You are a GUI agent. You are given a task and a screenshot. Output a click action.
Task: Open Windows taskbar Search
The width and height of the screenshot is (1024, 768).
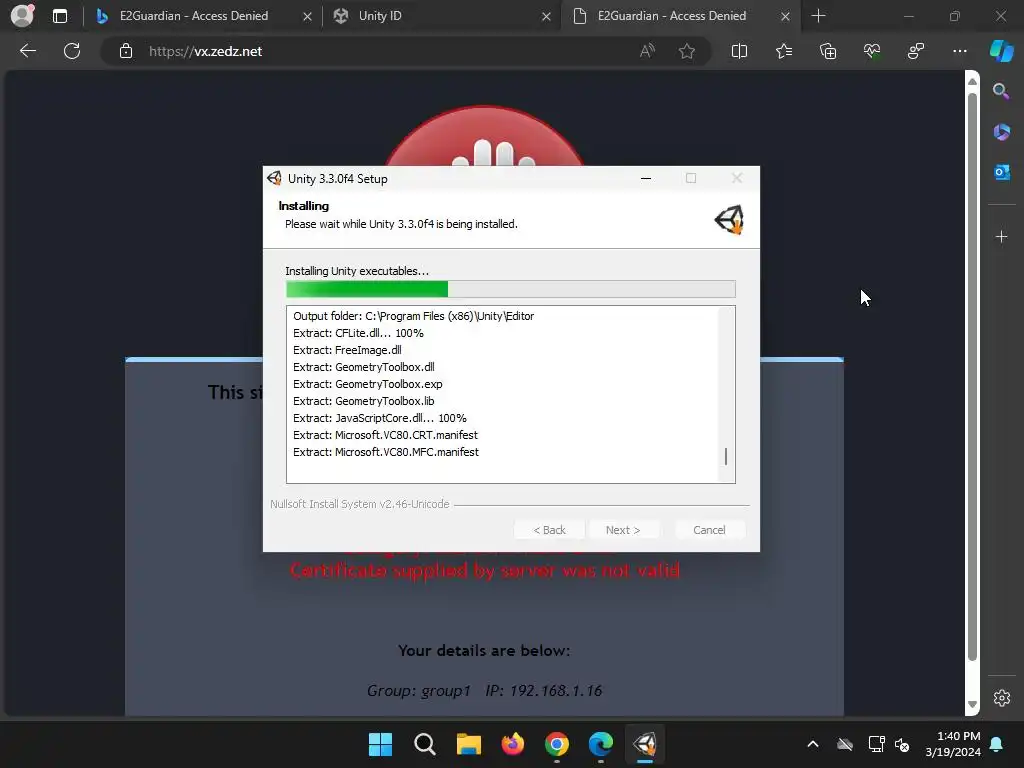click(424, 744)
